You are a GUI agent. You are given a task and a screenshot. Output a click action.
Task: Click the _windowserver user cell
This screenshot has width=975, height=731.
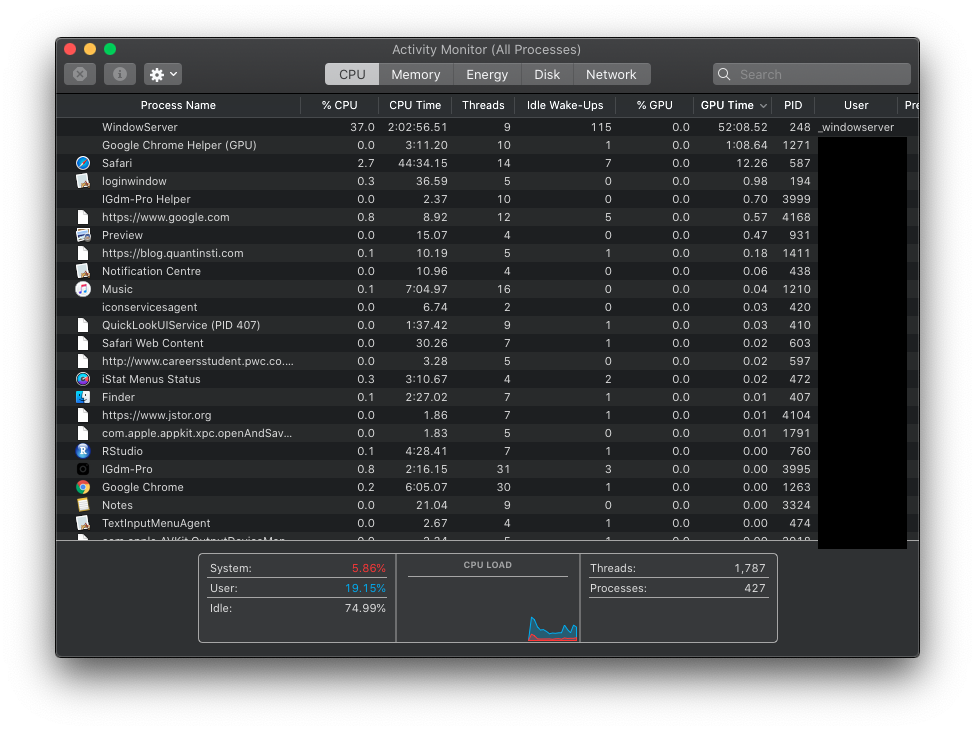pyautogui.click(x=856, y=127)
